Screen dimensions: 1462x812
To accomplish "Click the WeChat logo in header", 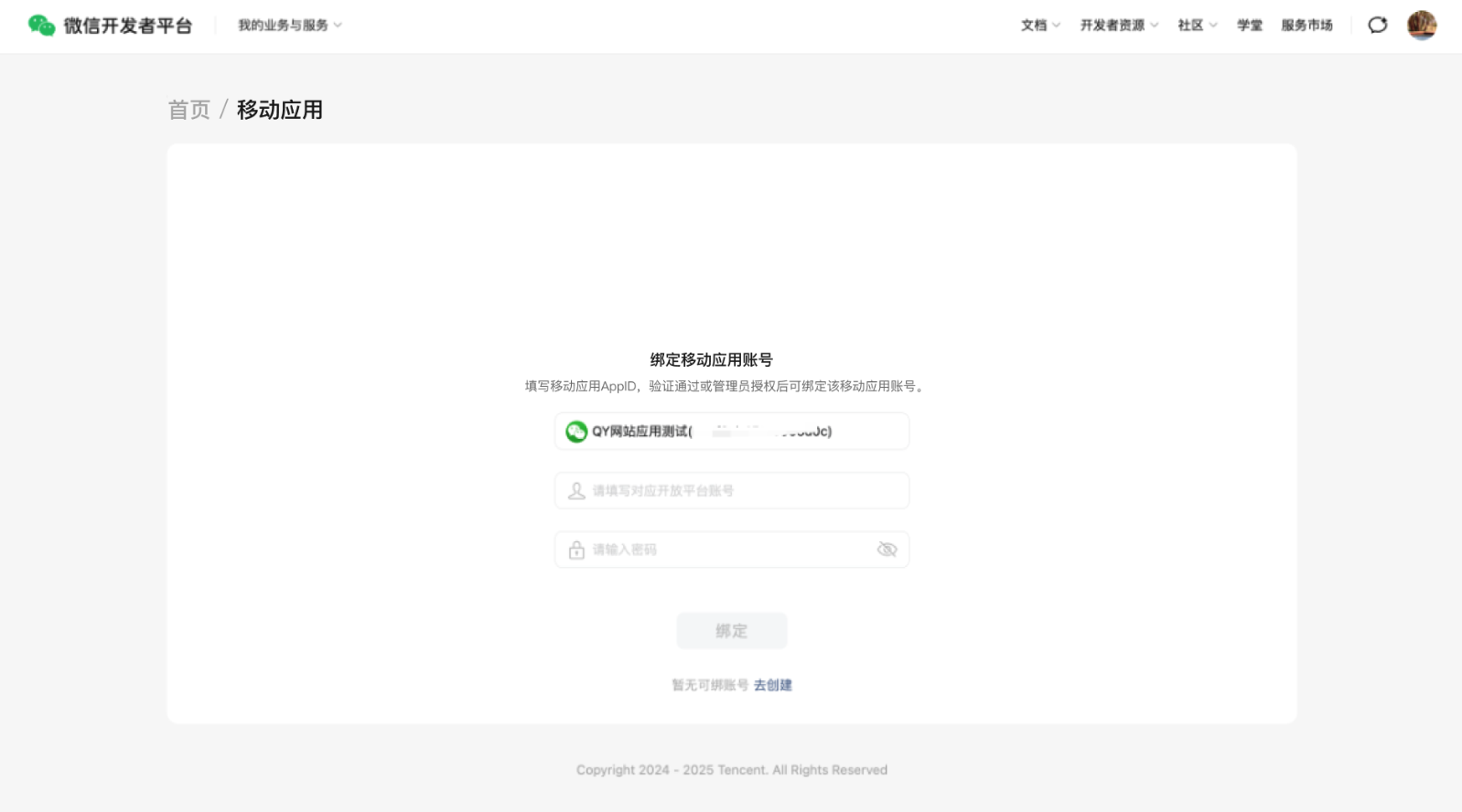I will coord(41,26).
